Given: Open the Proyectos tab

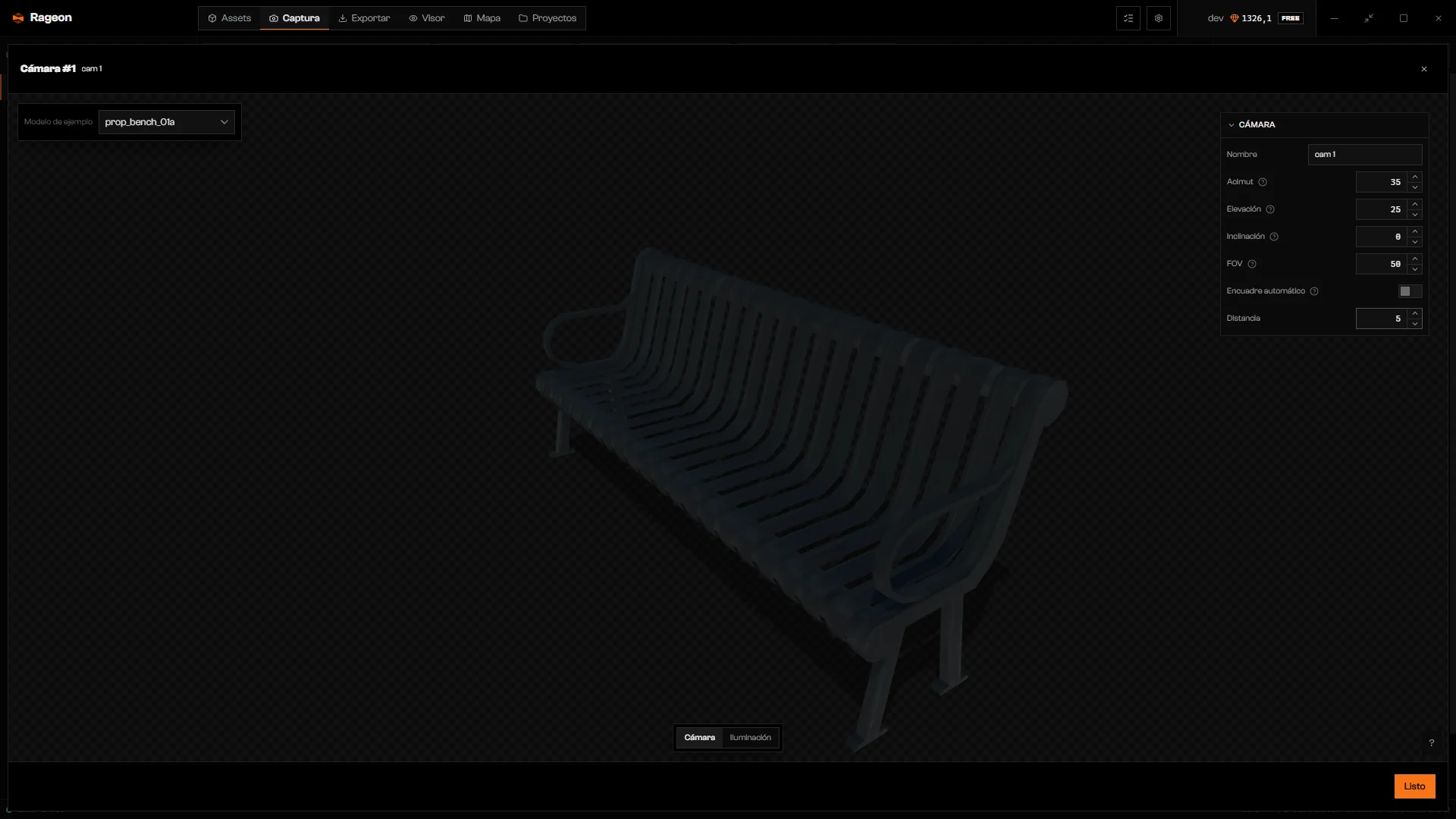Looking at the screenshot, I should [x=548, y=18].
